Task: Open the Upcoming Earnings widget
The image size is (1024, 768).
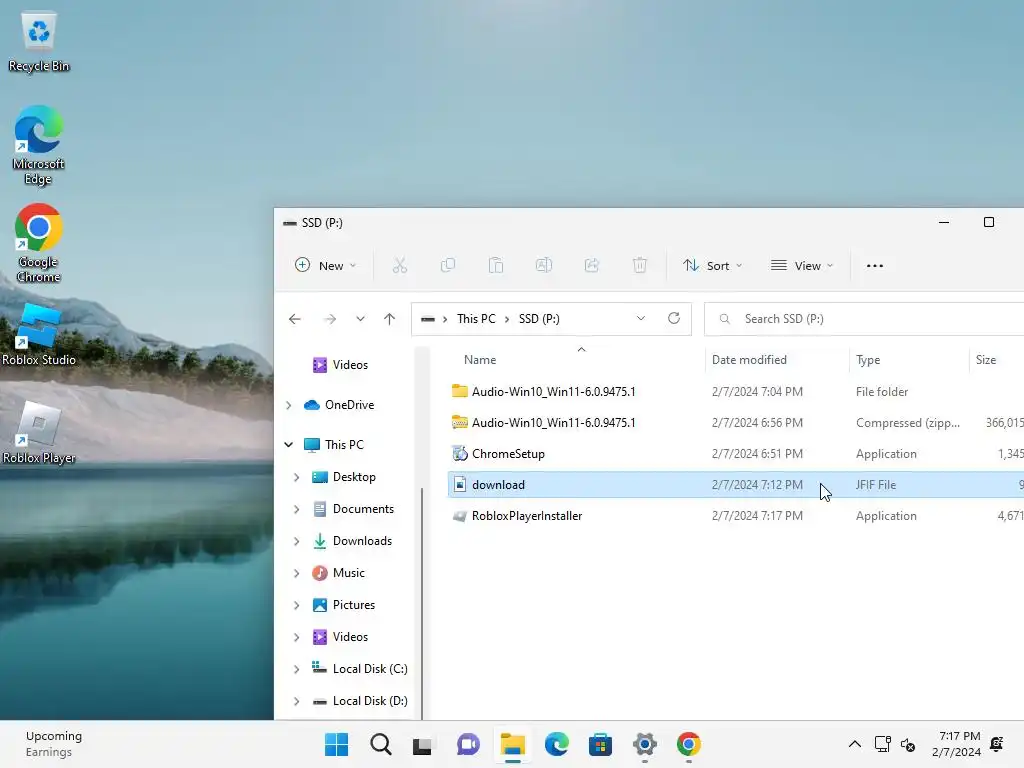Action: click(x=54, y=744)
